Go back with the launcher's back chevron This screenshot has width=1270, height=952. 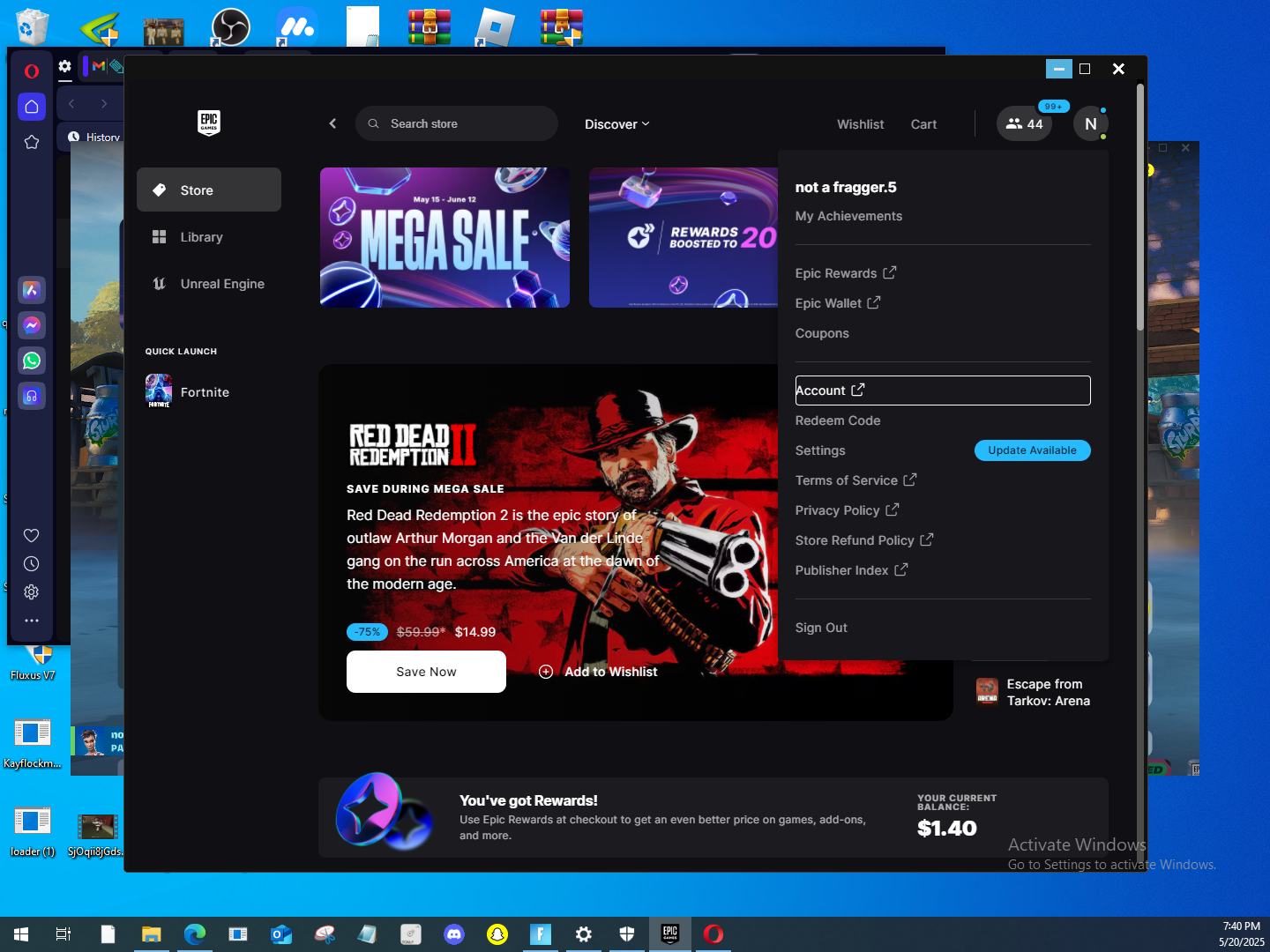(332, 123)
